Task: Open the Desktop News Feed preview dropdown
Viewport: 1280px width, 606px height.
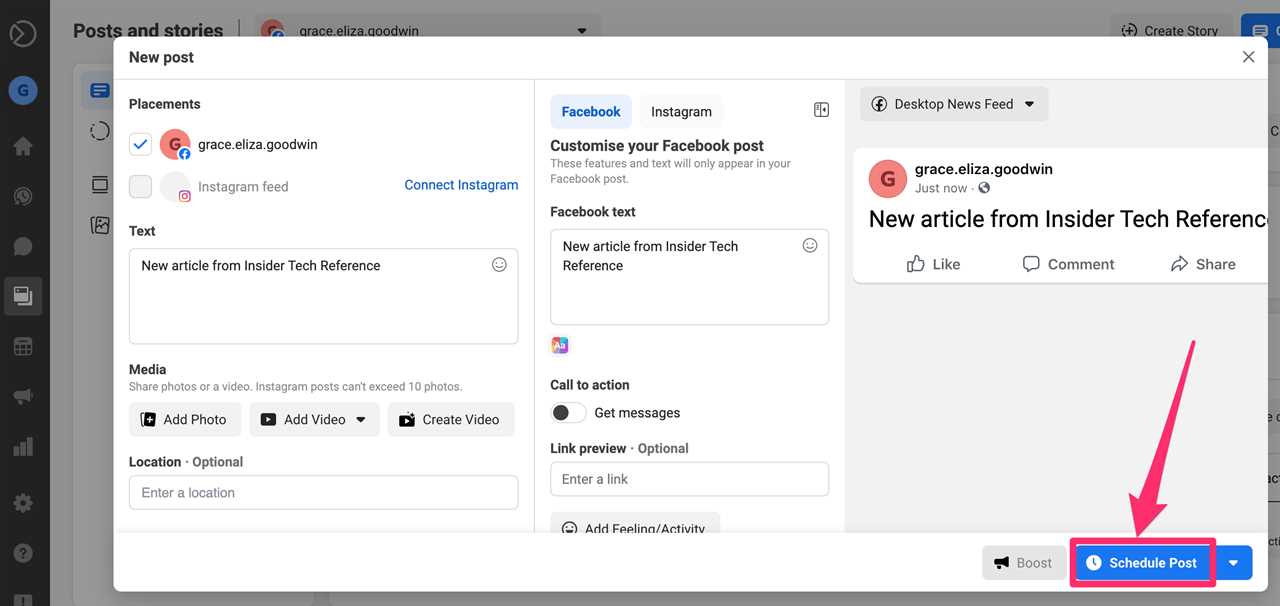Action: coord(952,103)
